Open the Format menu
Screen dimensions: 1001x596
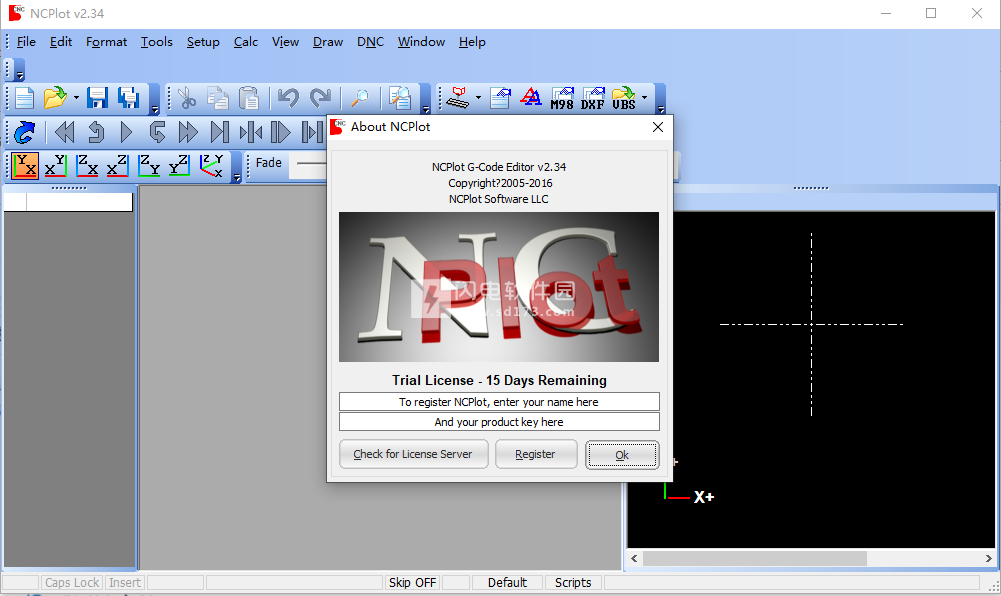click(x=107, y=42)
